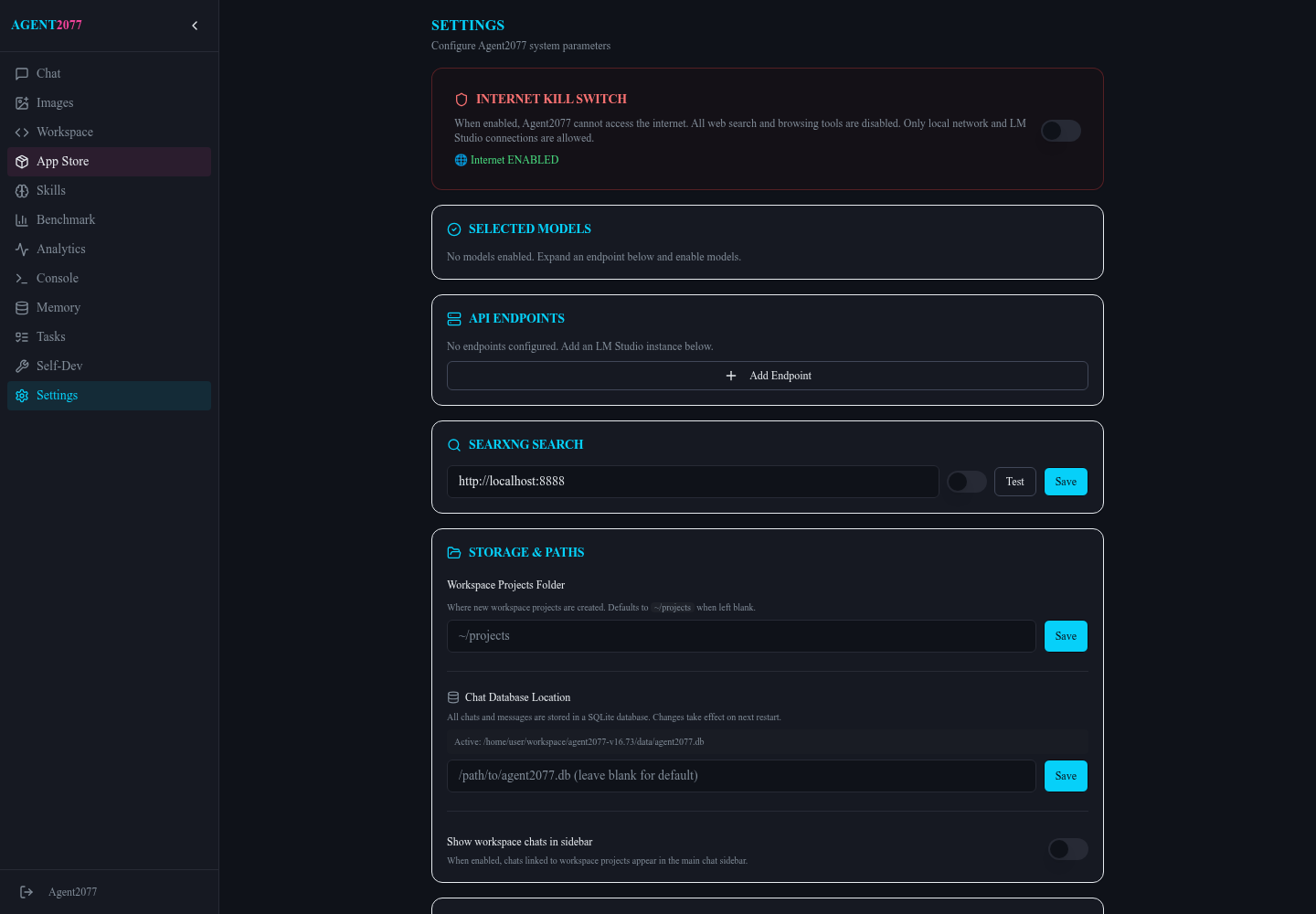
Task: Click the database icon by Chat Database Location
Action: pyautogui.click(x=453, y=697)
